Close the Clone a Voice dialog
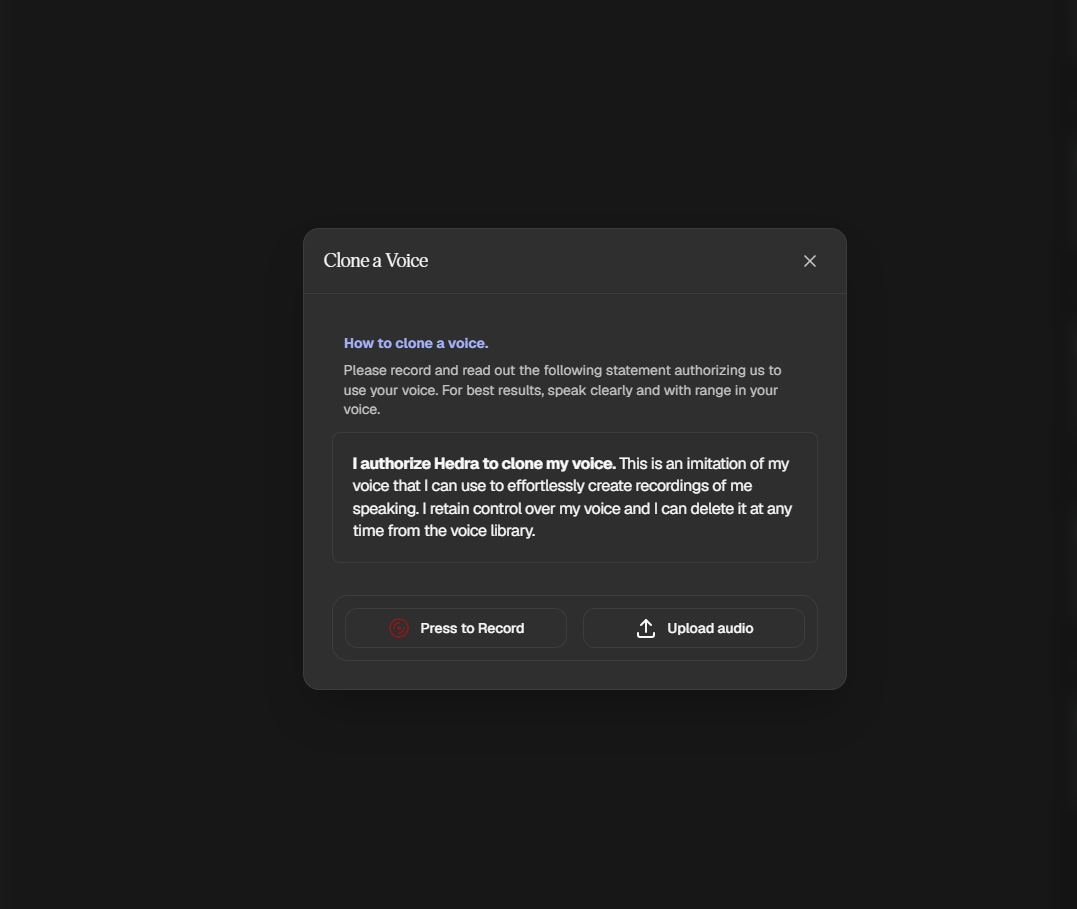The image size is (1077, 909). pyautogui.click(x=810, y=261)
